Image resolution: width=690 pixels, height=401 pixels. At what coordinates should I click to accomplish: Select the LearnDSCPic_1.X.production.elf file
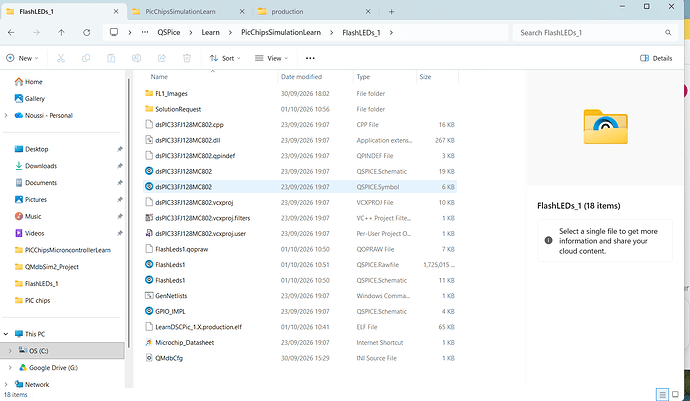click(198, 327)
